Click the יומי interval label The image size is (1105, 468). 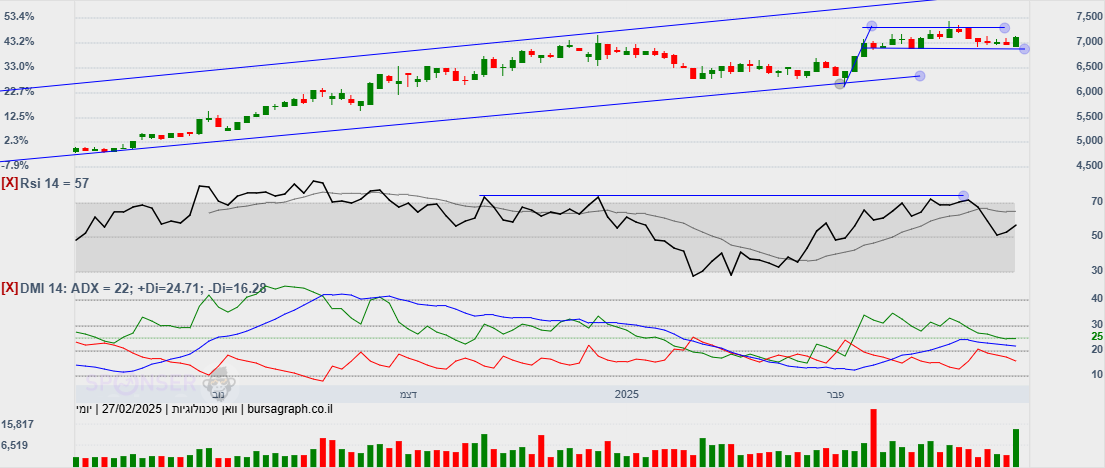pyautogui.click(x=84, y=409)
